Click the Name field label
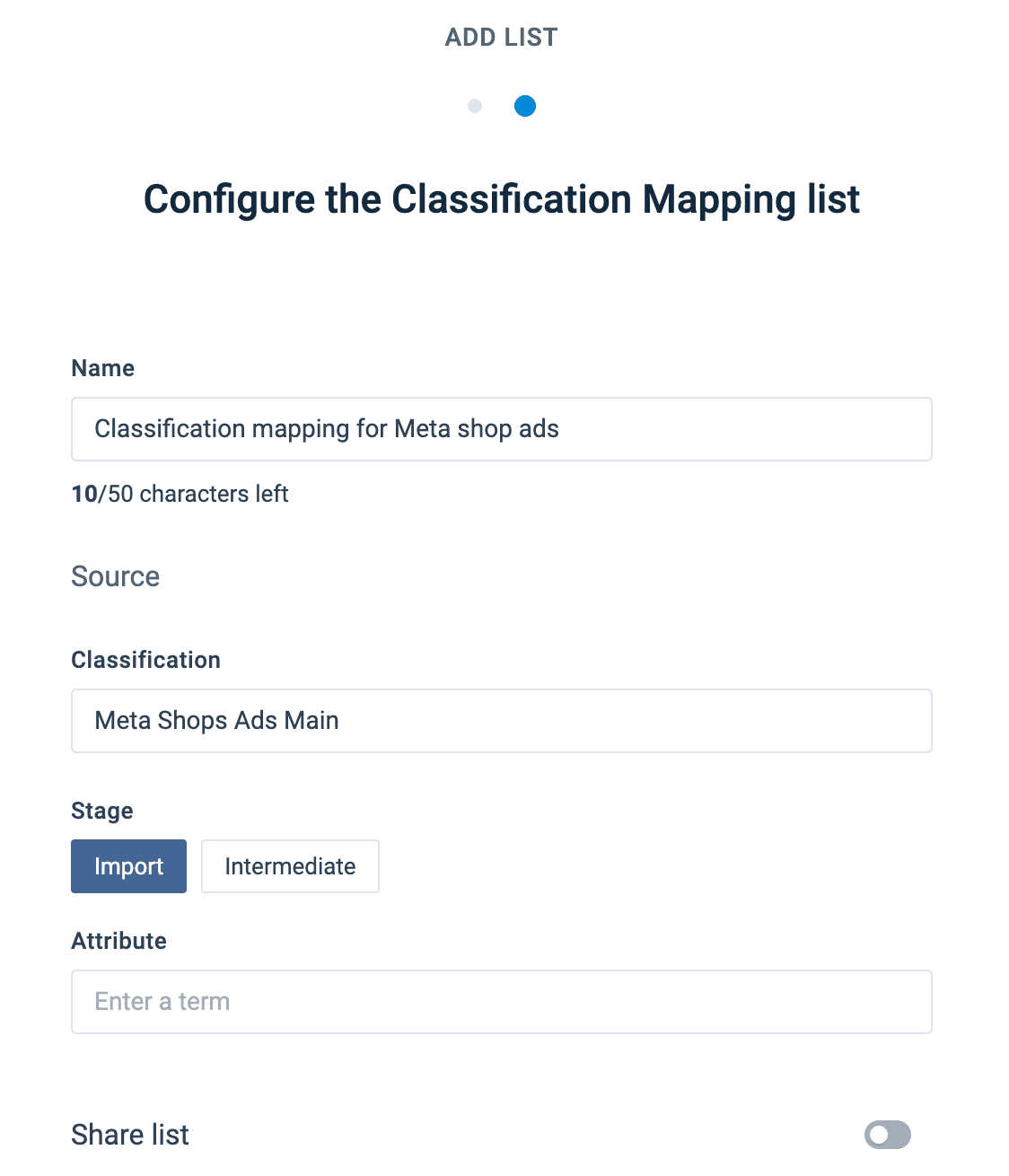 pos(103,368)
